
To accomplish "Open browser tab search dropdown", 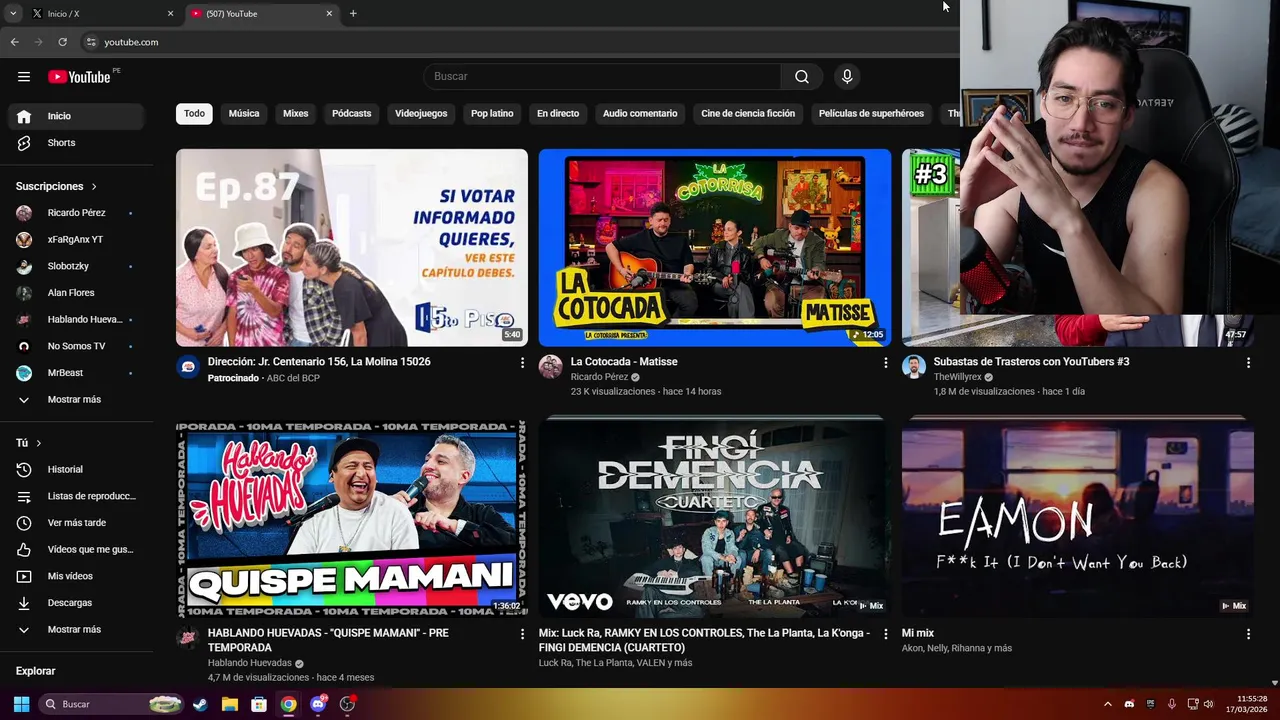I will pyautogui.click(x=13, y=13).
